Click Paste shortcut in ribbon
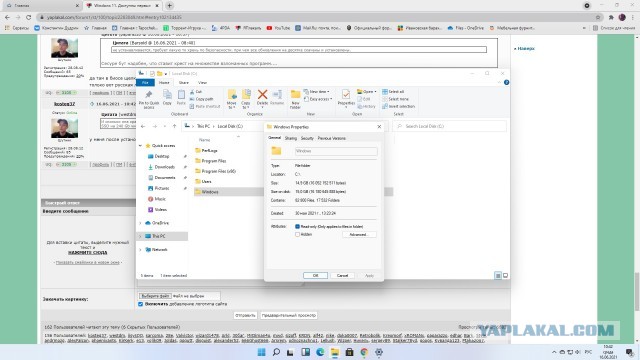 (205, 106)
